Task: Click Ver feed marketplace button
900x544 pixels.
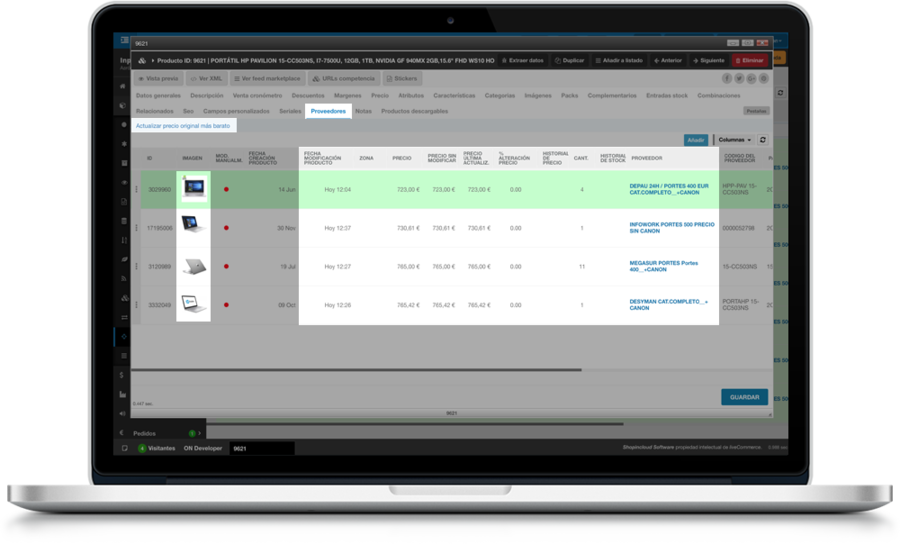Action: (x=267, y=79)
